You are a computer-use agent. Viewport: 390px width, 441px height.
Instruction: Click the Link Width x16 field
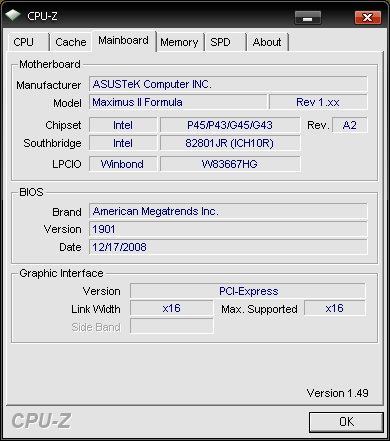pos(171,308)
